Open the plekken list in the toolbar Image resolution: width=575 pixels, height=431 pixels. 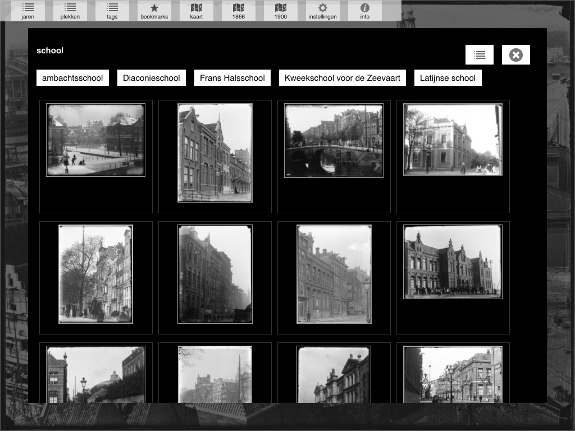[x=70, y=11]
